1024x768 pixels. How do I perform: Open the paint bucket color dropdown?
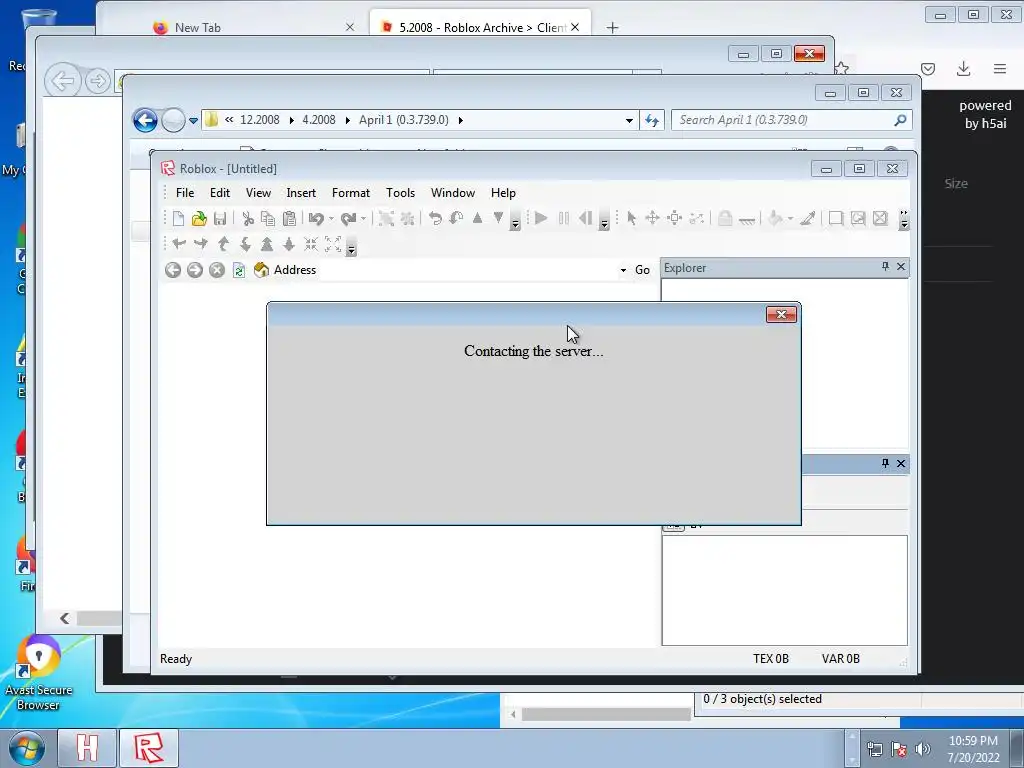tap(790, 219)
